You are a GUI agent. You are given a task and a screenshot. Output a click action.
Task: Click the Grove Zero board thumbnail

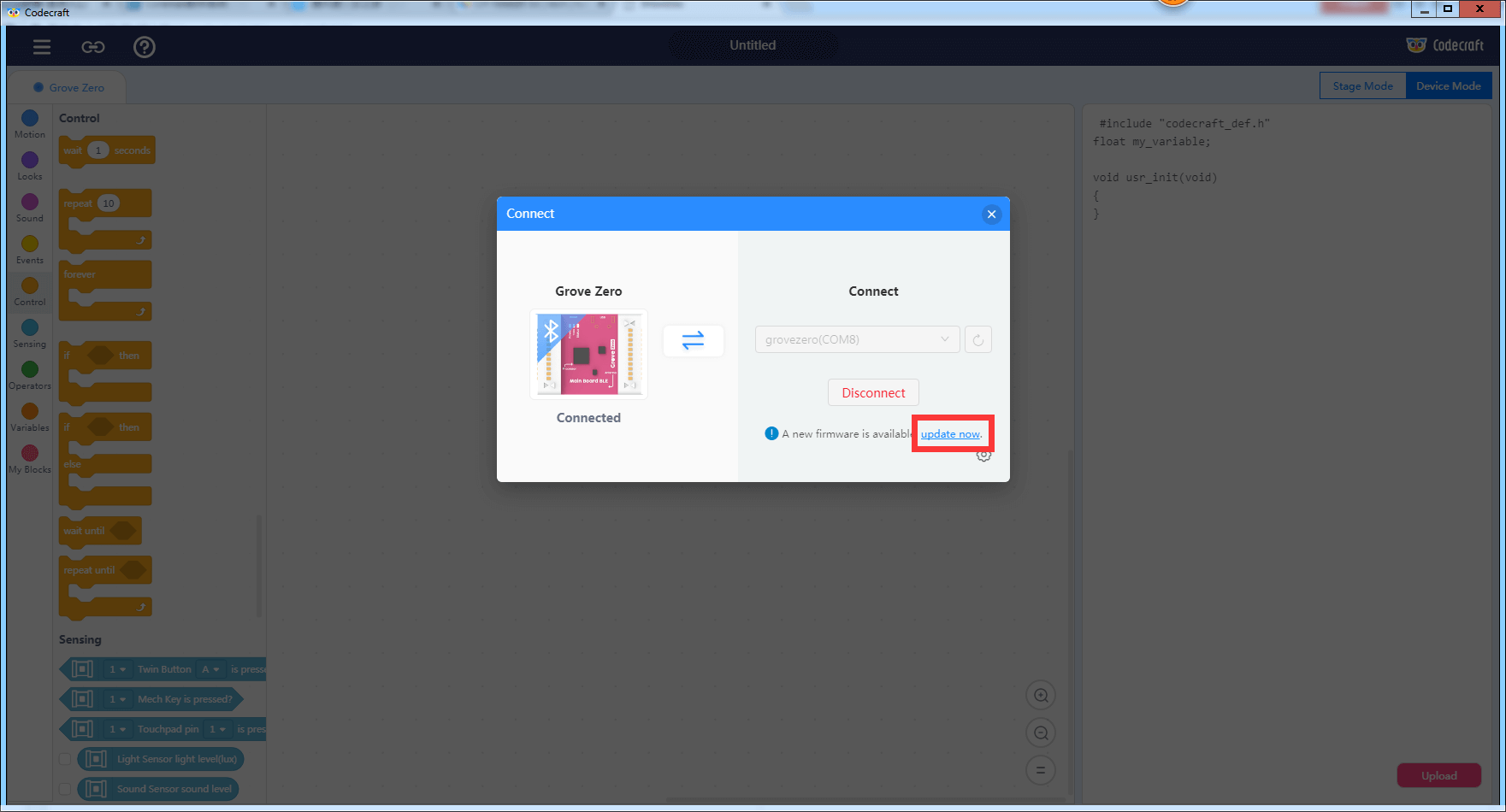point(588,354)
